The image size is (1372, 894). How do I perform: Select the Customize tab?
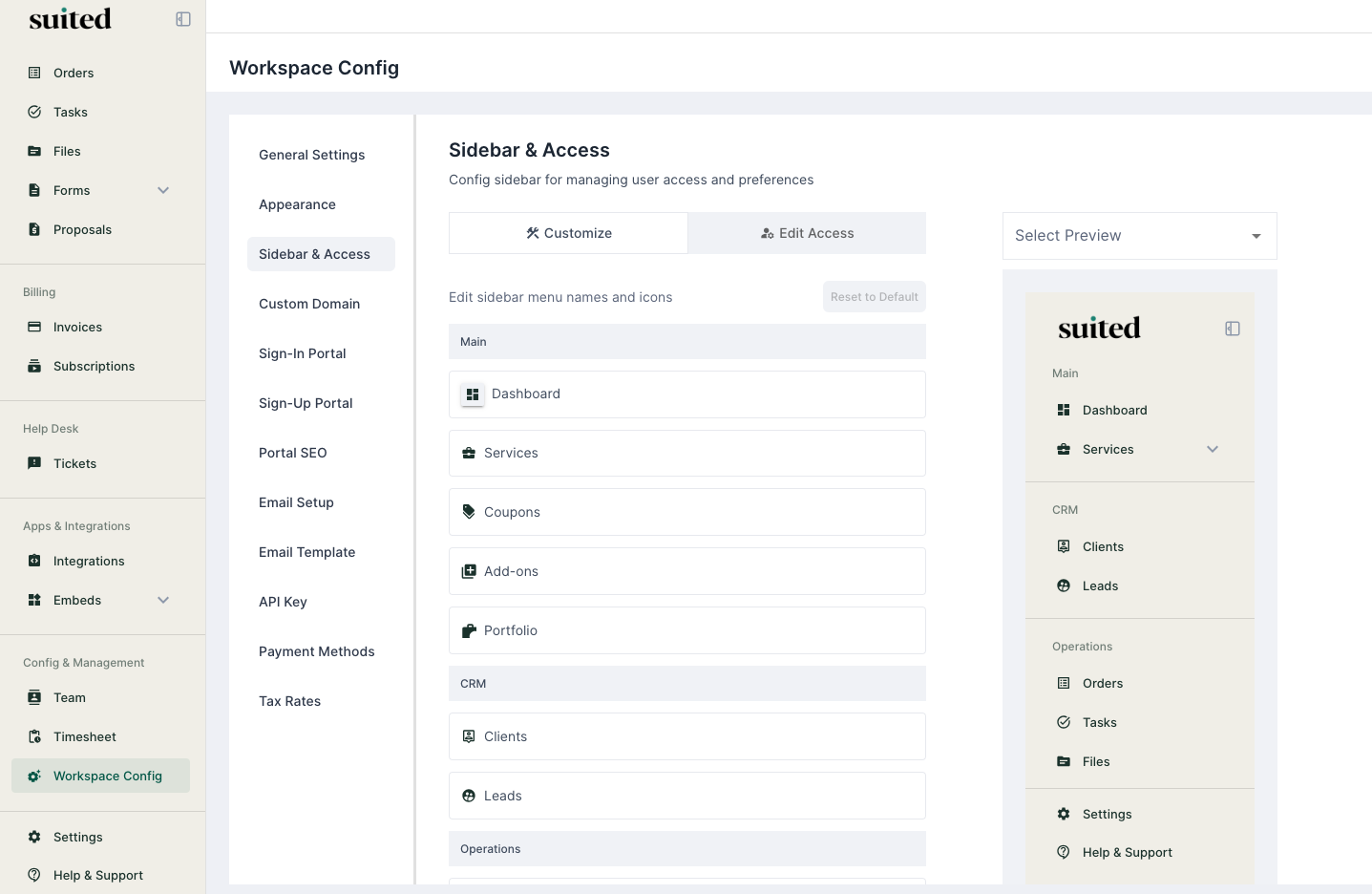(x=568, y=233)
